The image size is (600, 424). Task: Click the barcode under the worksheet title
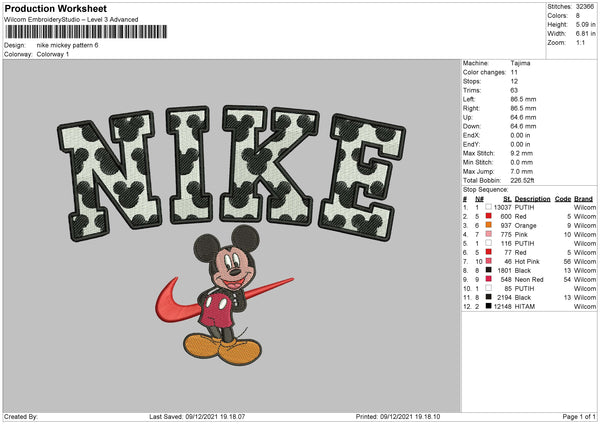pyautogui.click(x=86, y=32)
